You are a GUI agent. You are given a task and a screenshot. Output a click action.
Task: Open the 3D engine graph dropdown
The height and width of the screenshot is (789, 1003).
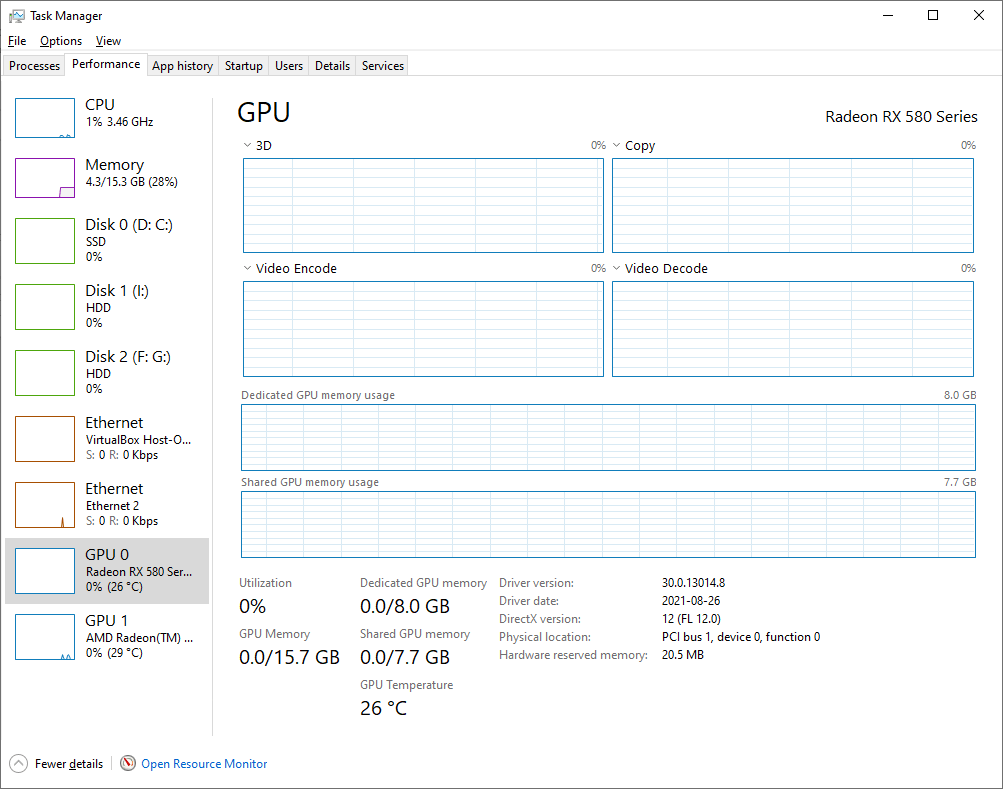pyautogui.click(x=247, y=145)
